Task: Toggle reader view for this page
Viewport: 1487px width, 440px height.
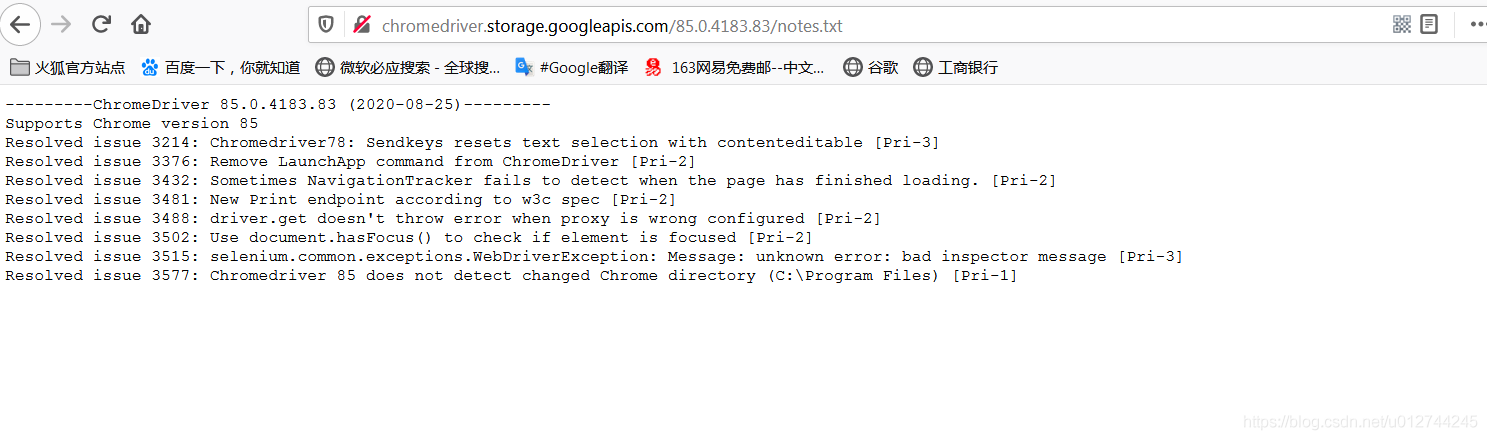Action: pyautogui.click(x=1429, y=25)
